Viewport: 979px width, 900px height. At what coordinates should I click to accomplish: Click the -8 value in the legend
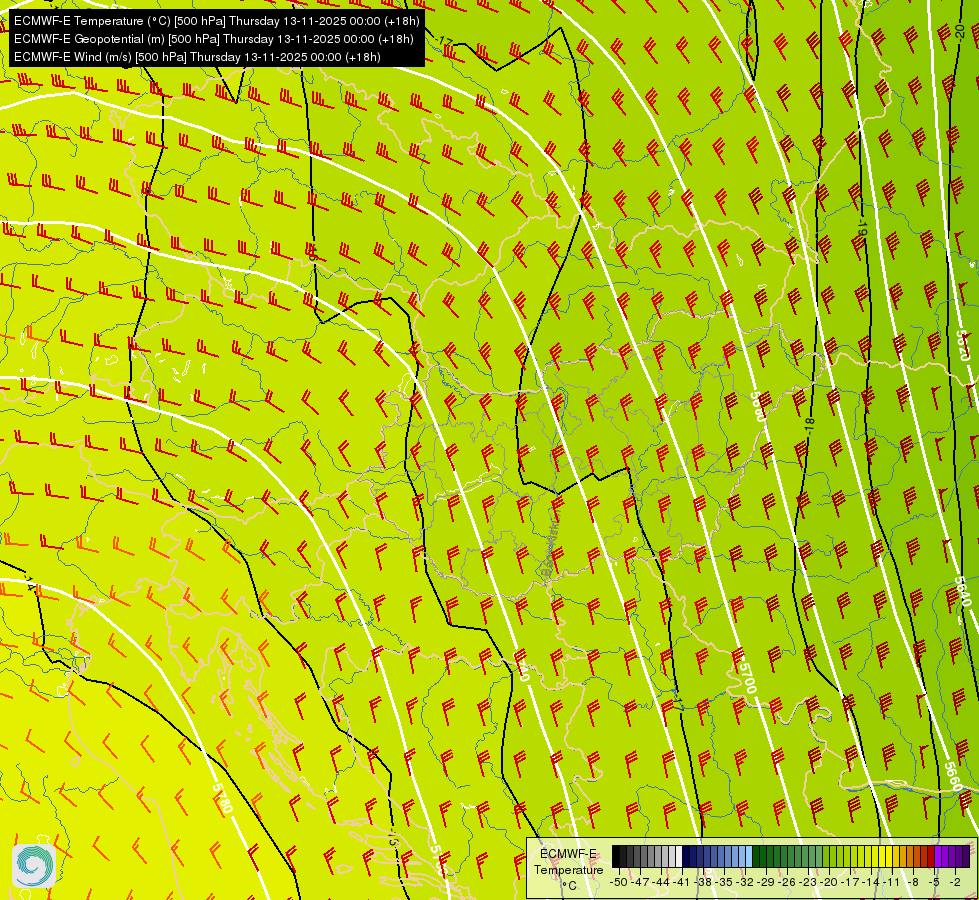click(913, 882)
